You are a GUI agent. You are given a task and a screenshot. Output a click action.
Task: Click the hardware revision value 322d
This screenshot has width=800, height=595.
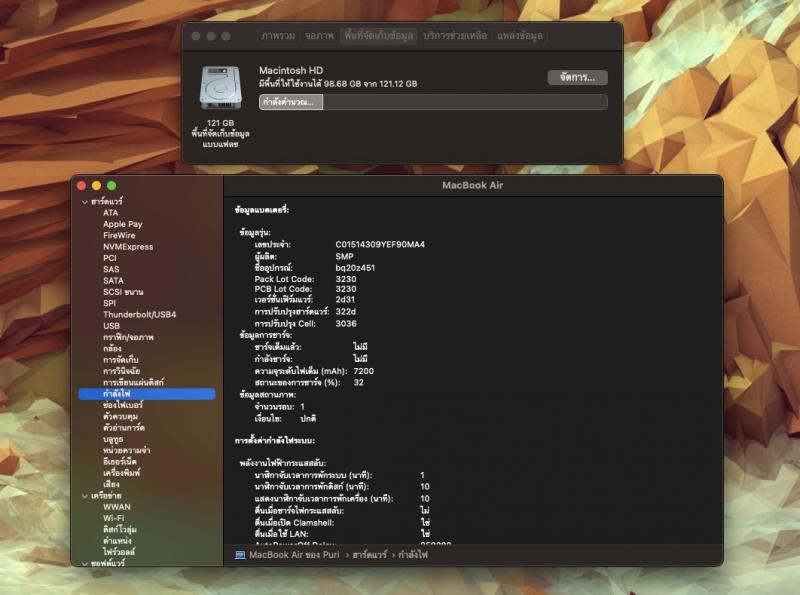click(345, 311)
